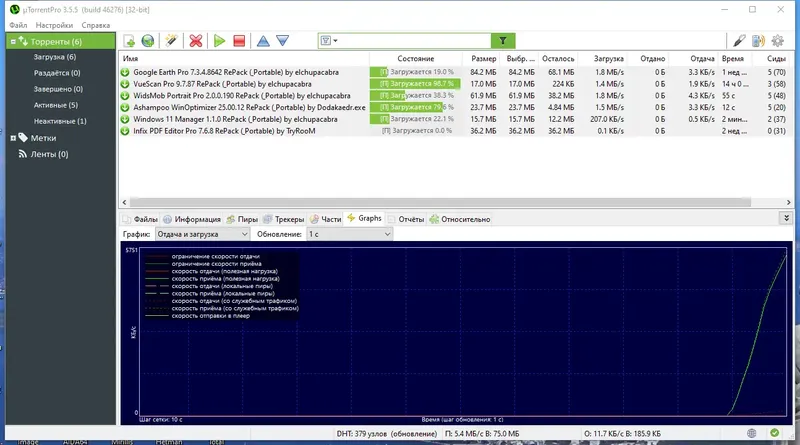
Task: Open search provider dropdown in filter box
Action: pos(329,41)
